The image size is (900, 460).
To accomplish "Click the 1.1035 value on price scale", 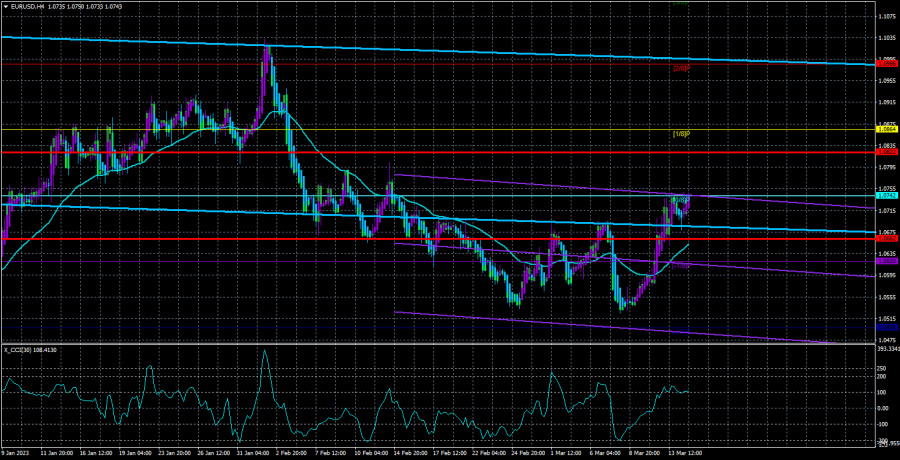I will pyautogui.click(x=887, y=38).
